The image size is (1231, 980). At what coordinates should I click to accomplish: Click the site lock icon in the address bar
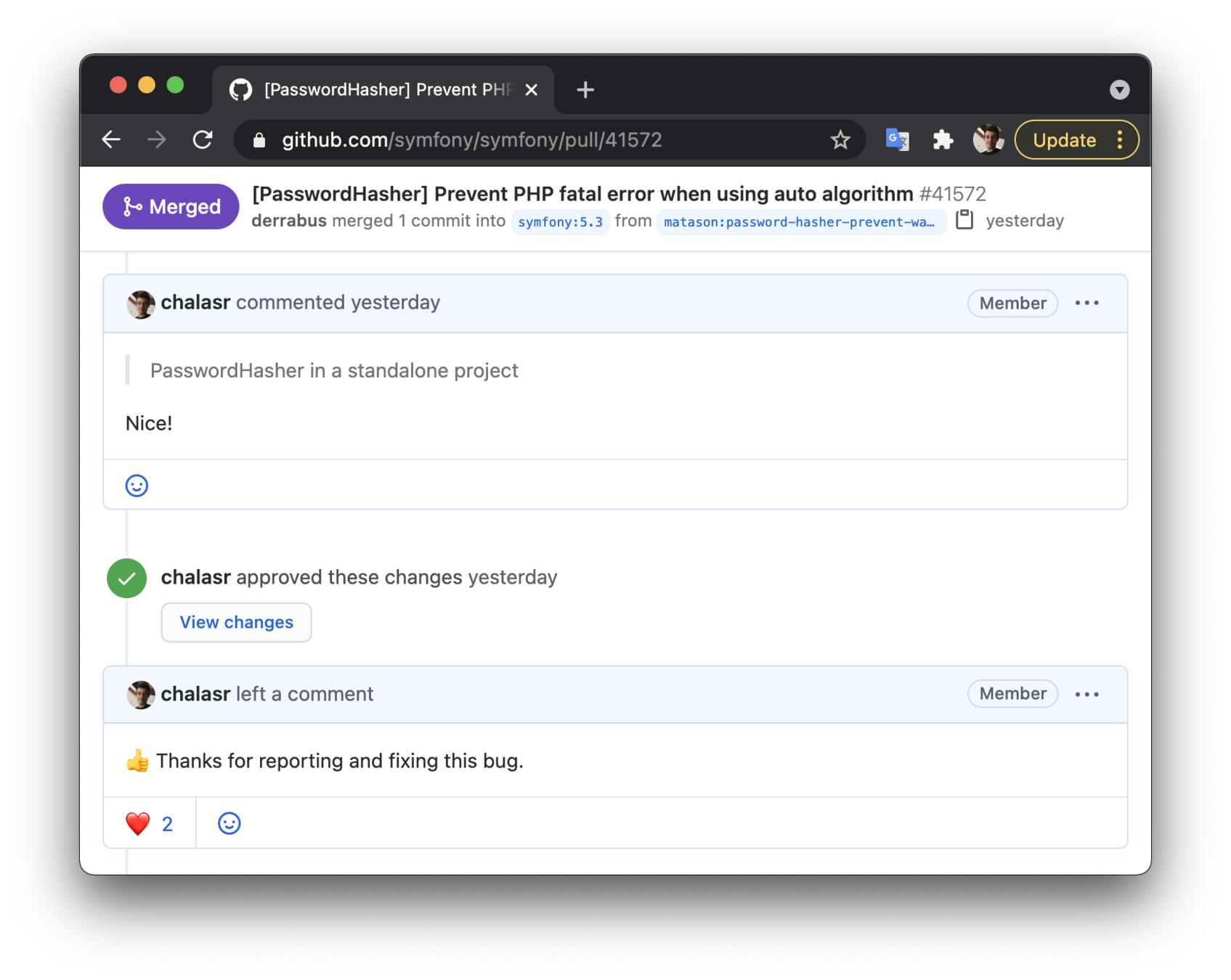259,140
